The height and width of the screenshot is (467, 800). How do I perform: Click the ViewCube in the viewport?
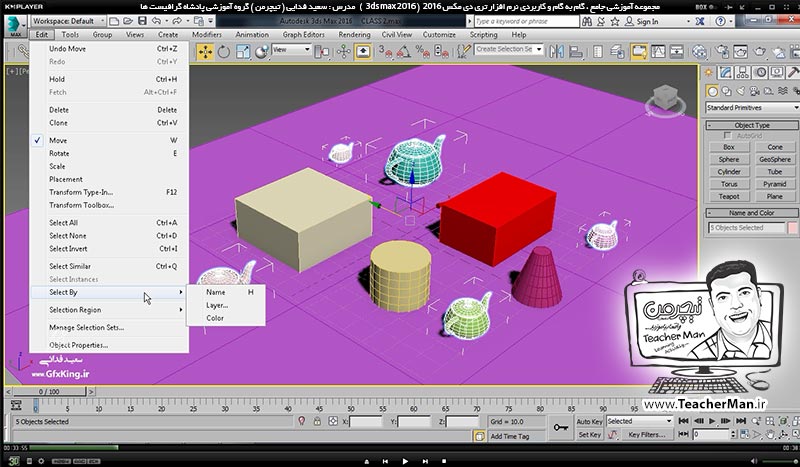pyautogui.click(x=665, y=100)
